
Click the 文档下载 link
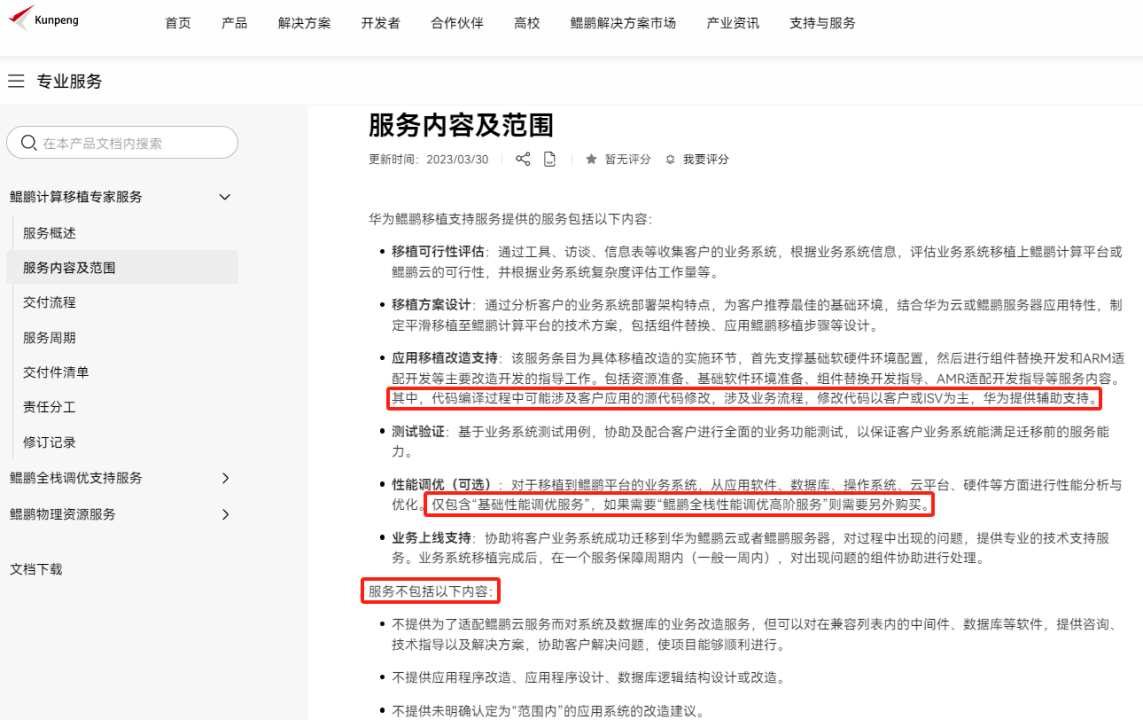[x=36, y=569]
